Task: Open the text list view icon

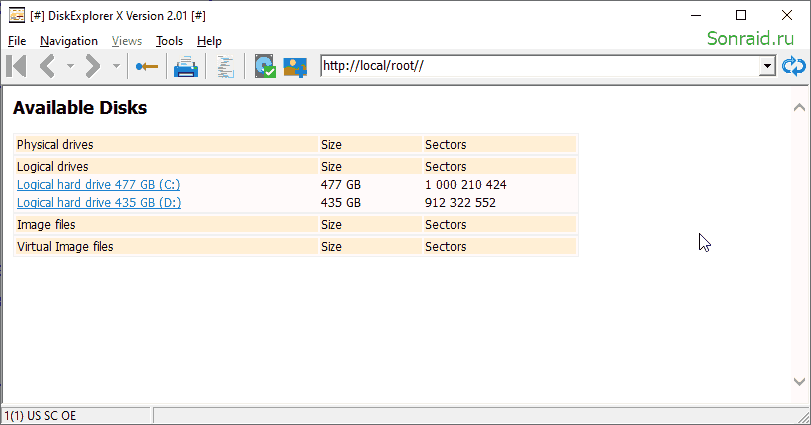Action: [x=225, y=67]
